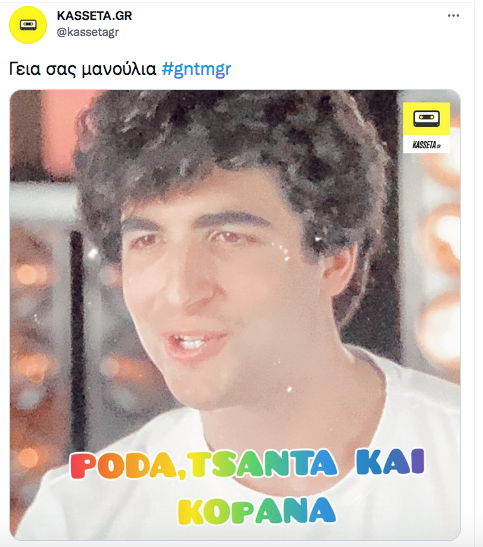Open the KASSETA.GR display name profile link
This screenshot has width=483, height=547.
[94, 16]
